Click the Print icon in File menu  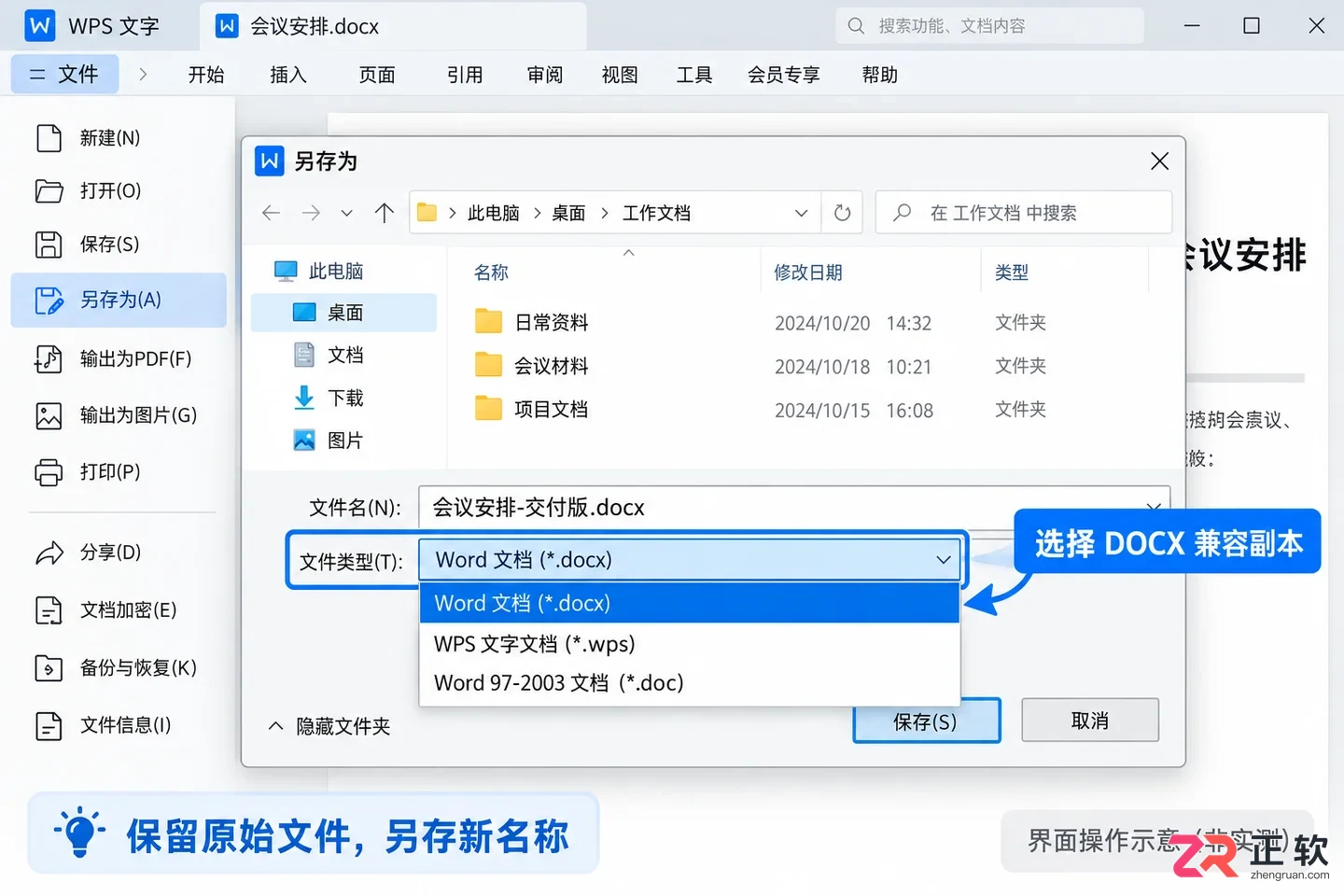click(x=49, y=472)
